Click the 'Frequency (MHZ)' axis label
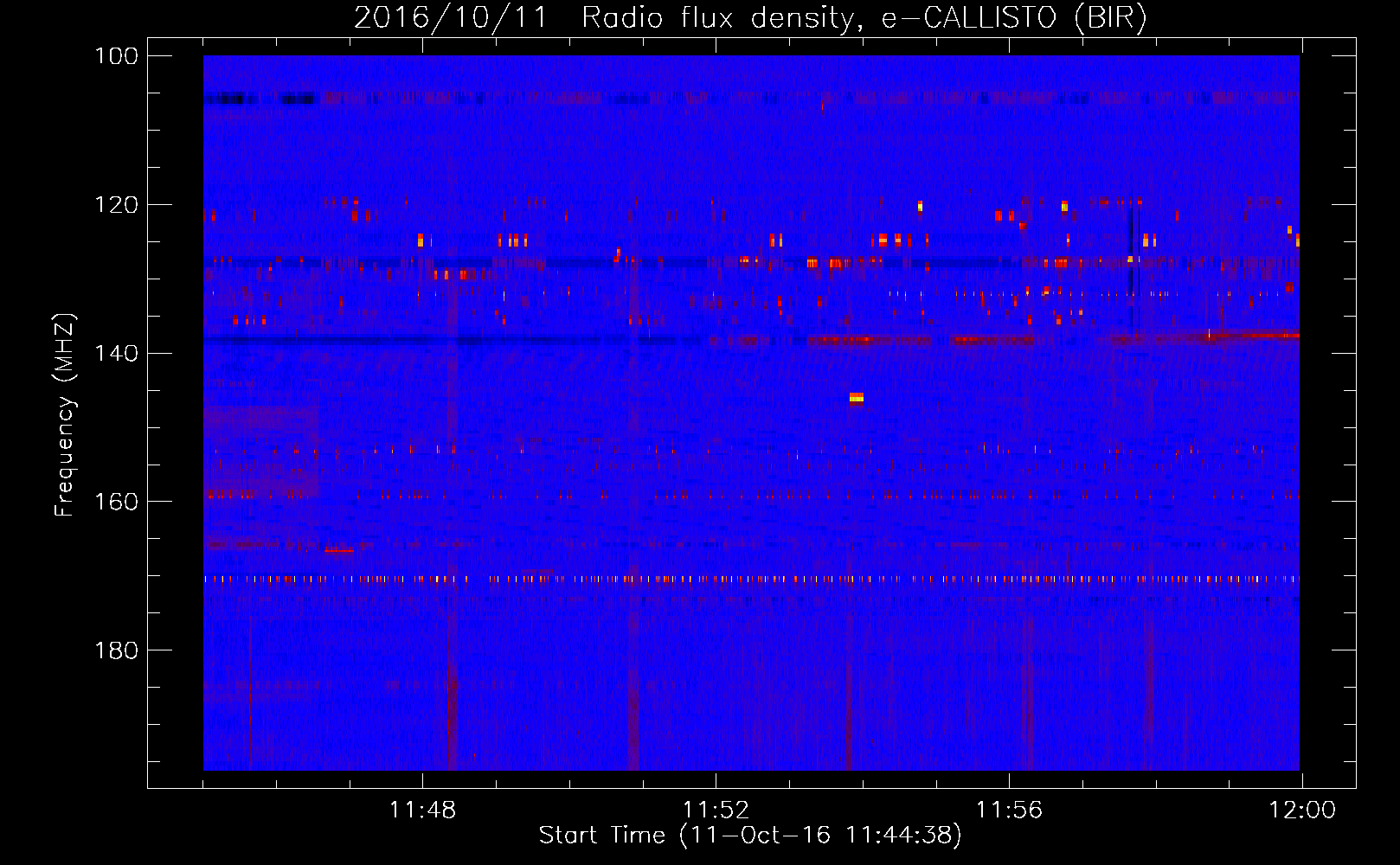Viewport: 1400px width, 865px height. coord(65,415)
